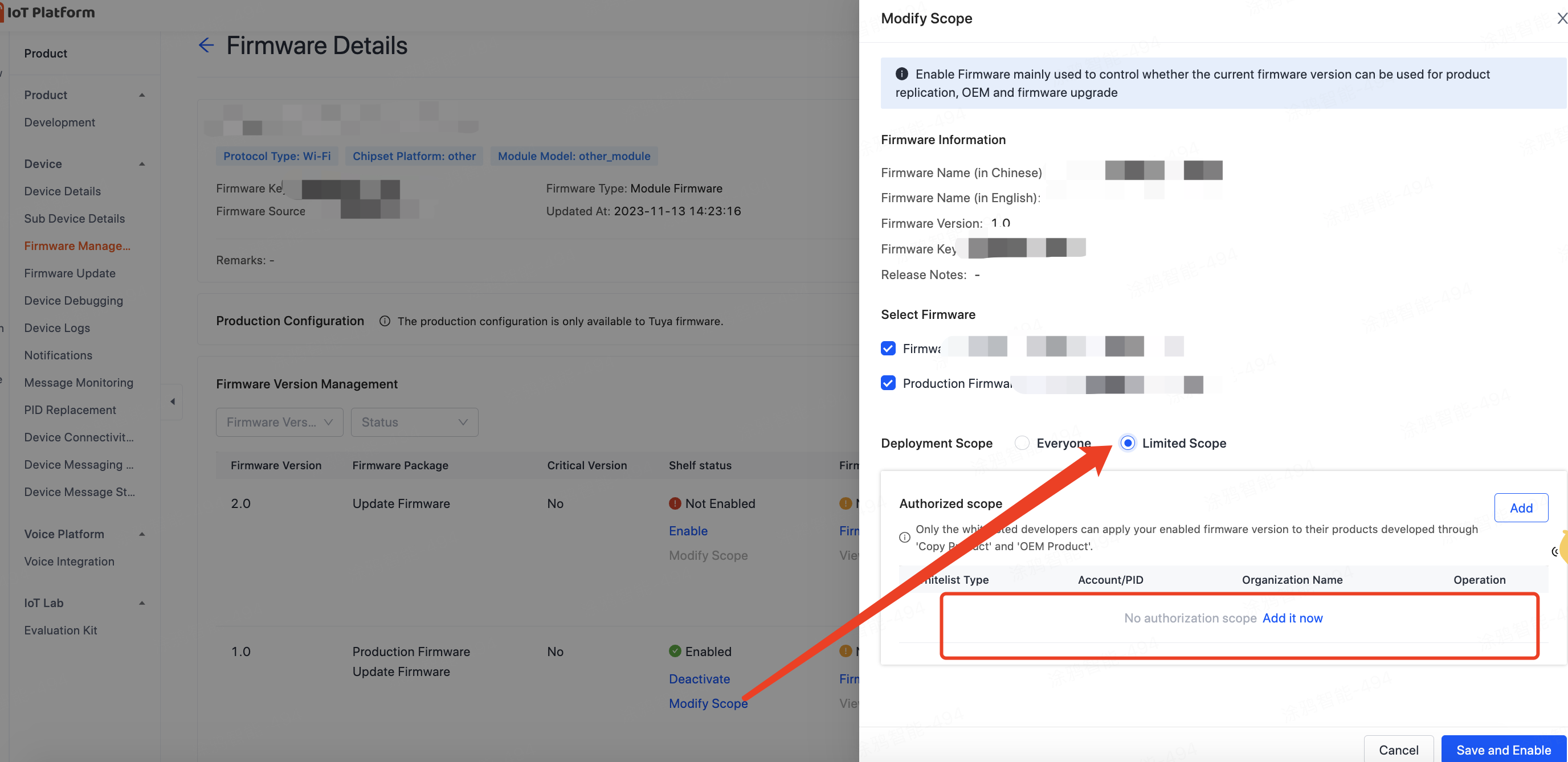Screen dimensions: 1568x762
Task: Open the Firmware Version filter dropdown
Action: (279, 422)
